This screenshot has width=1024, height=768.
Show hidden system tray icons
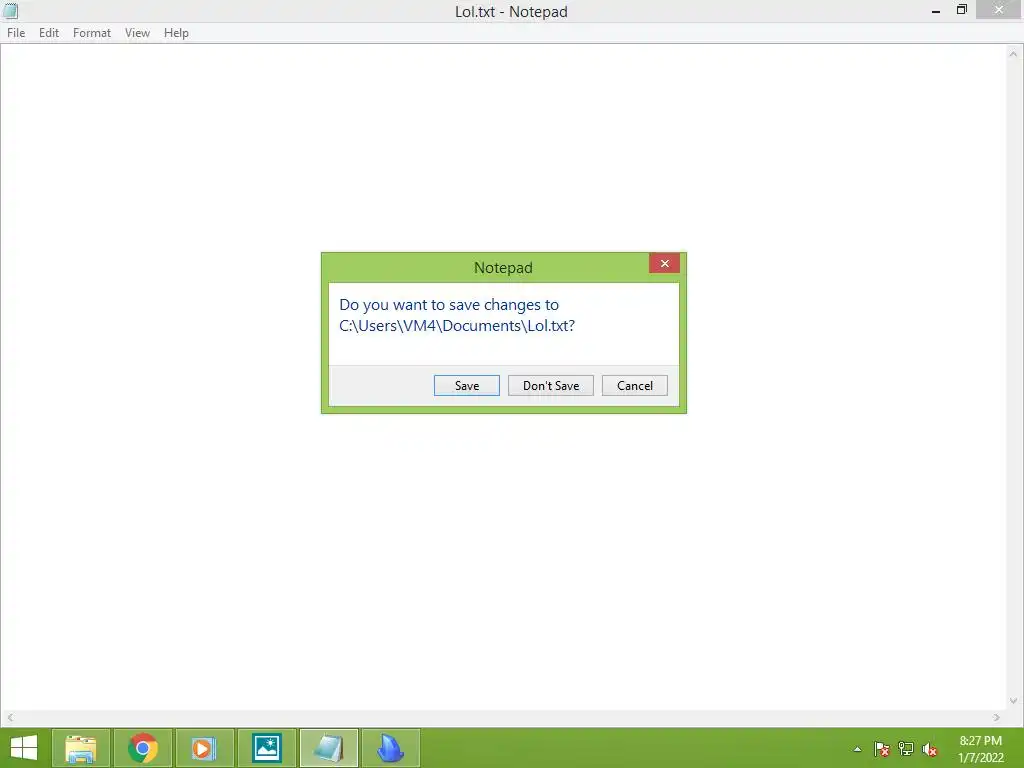[x=857, y=749]
